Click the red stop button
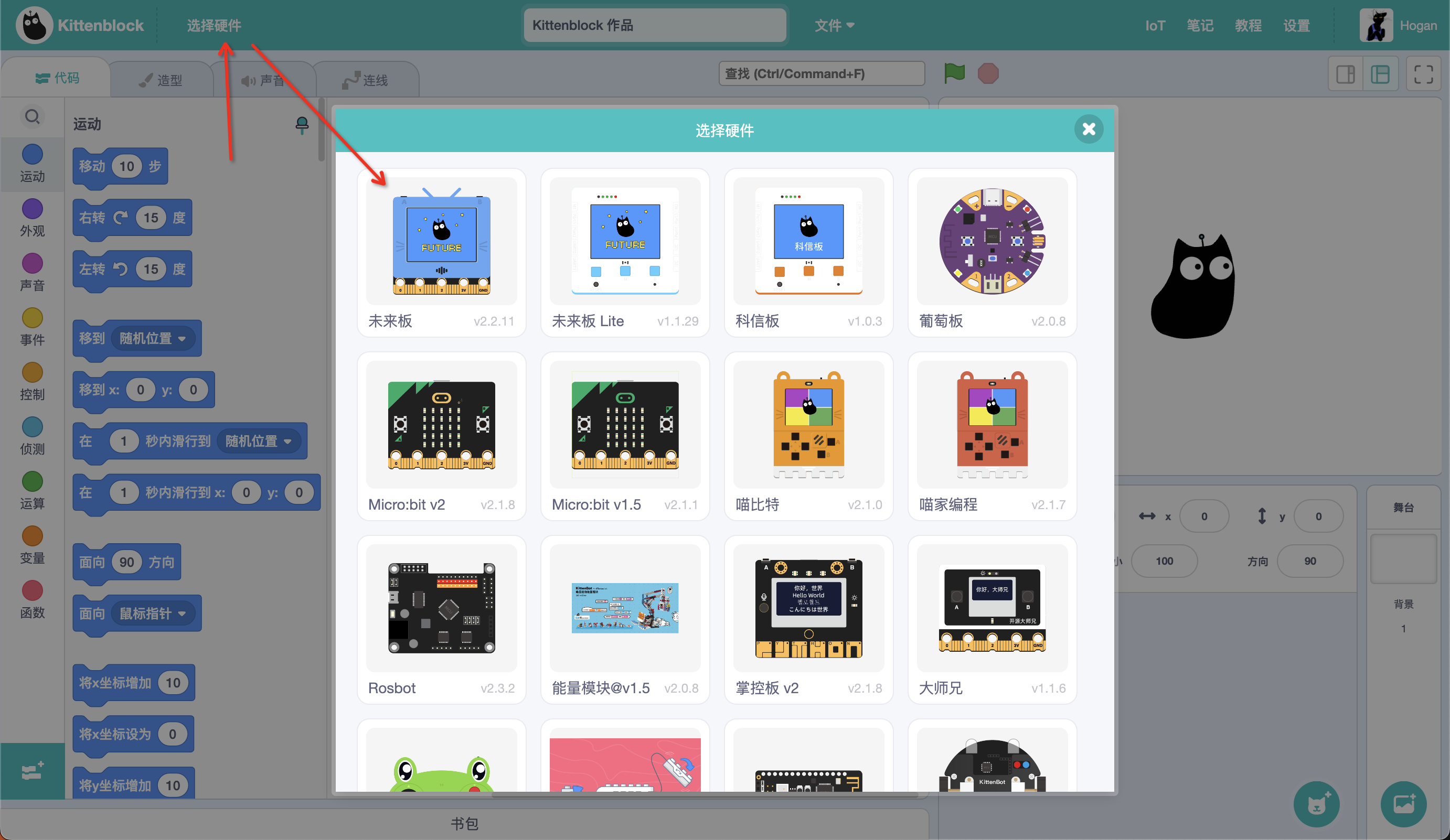The image size is (1450, 840). 988,73
